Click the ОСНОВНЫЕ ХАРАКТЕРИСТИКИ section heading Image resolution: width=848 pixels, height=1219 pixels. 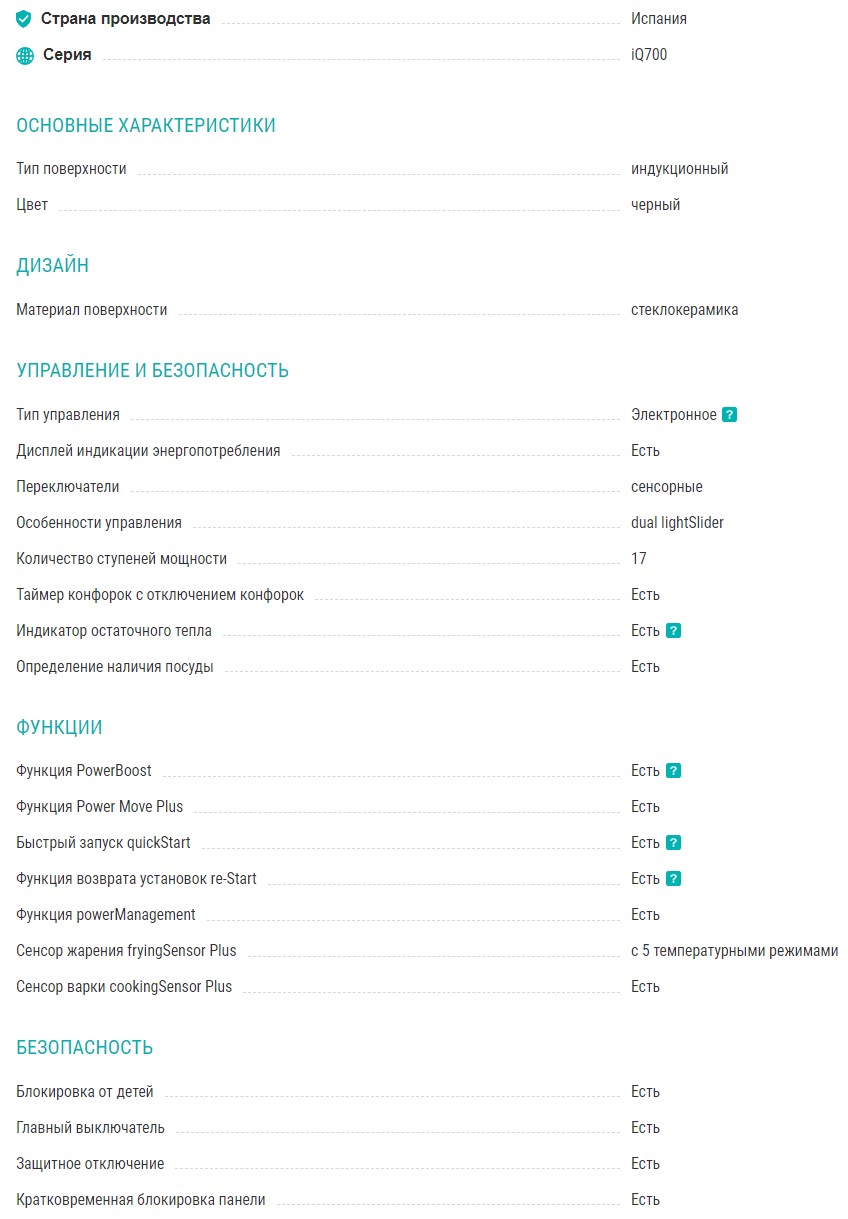click(x=146, y=126)
